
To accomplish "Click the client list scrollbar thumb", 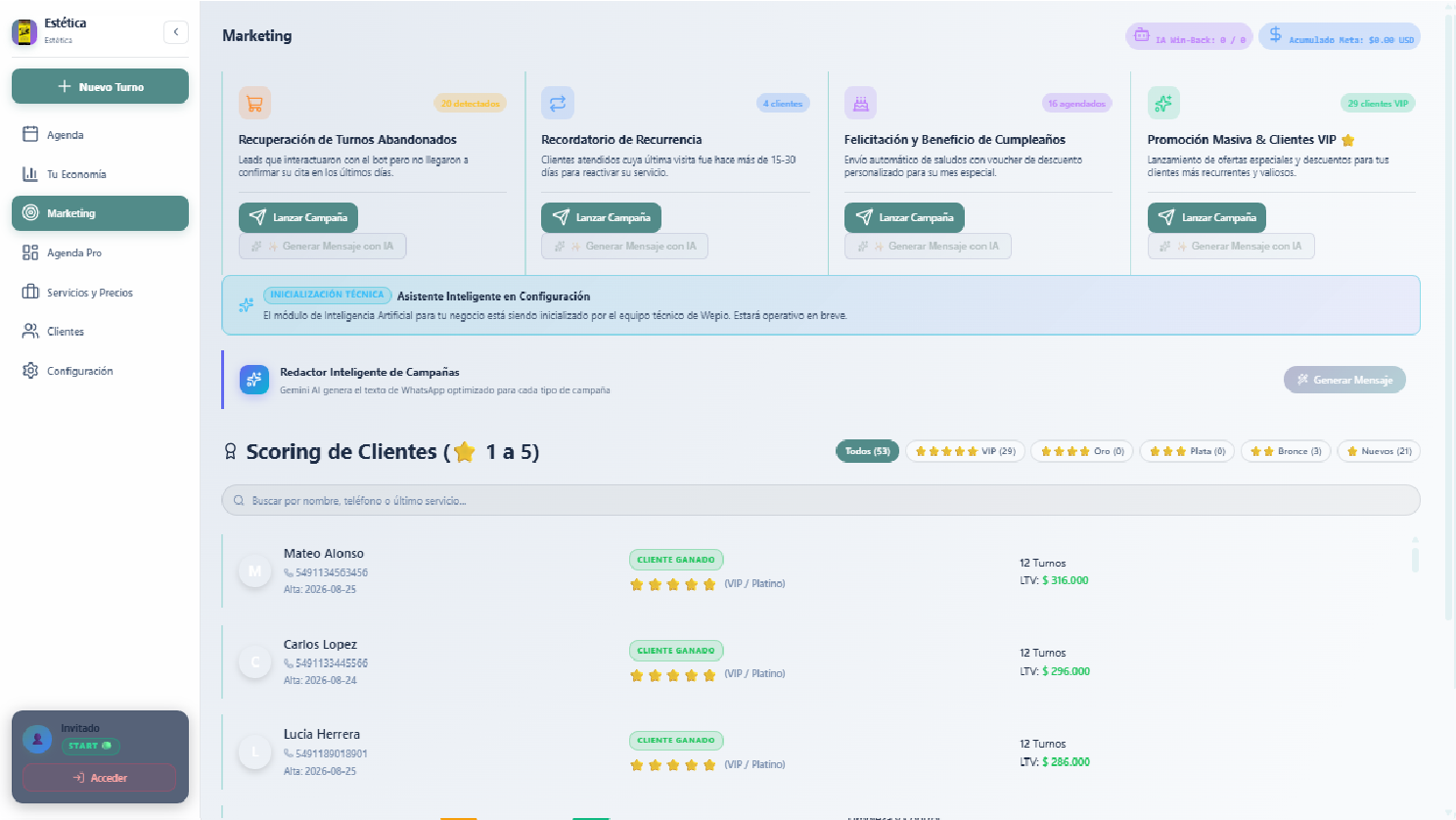I will pos(1415,559).
